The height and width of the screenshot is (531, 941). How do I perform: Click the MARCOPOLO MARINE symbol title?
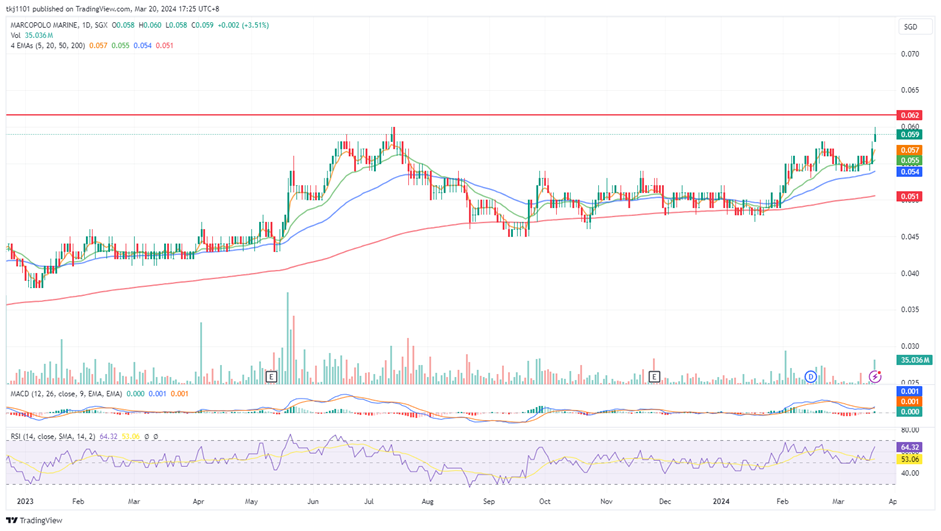coord(44,25)
